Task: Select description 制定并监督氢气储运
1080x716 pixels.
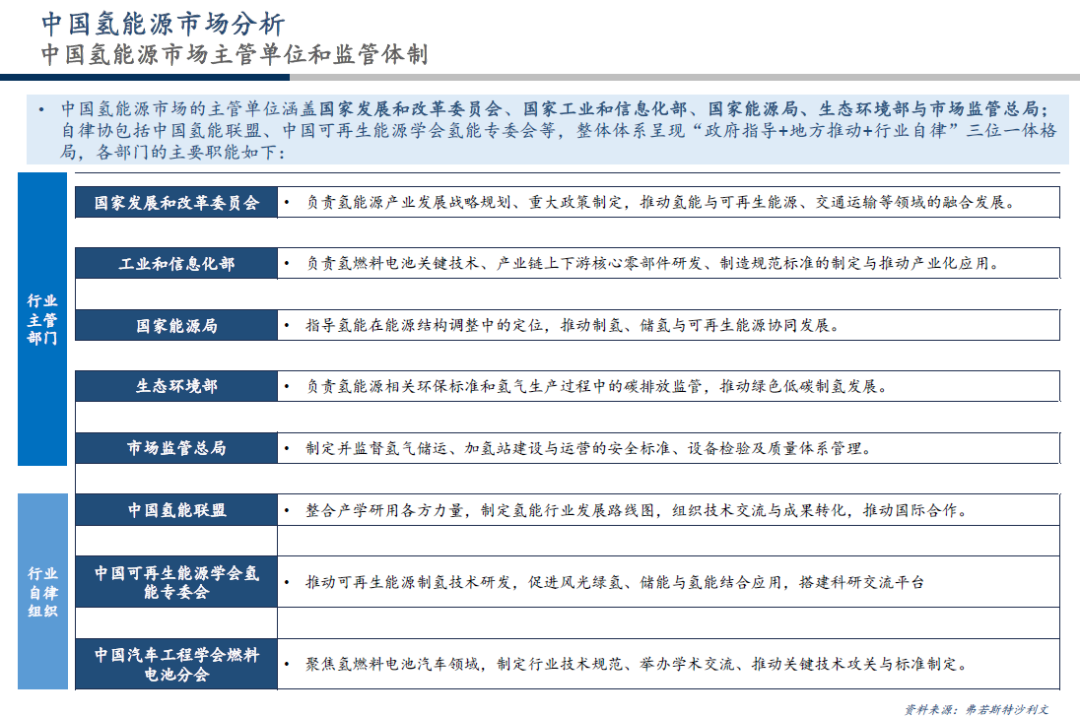Action: pos(668,448)
